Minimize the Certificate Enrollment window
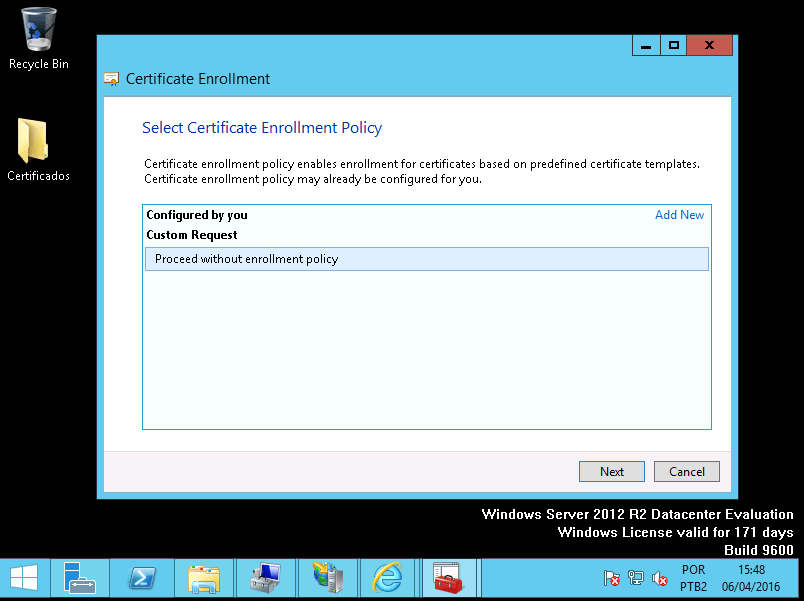Viewport: 804px width, 601px height. pos(646,45)
